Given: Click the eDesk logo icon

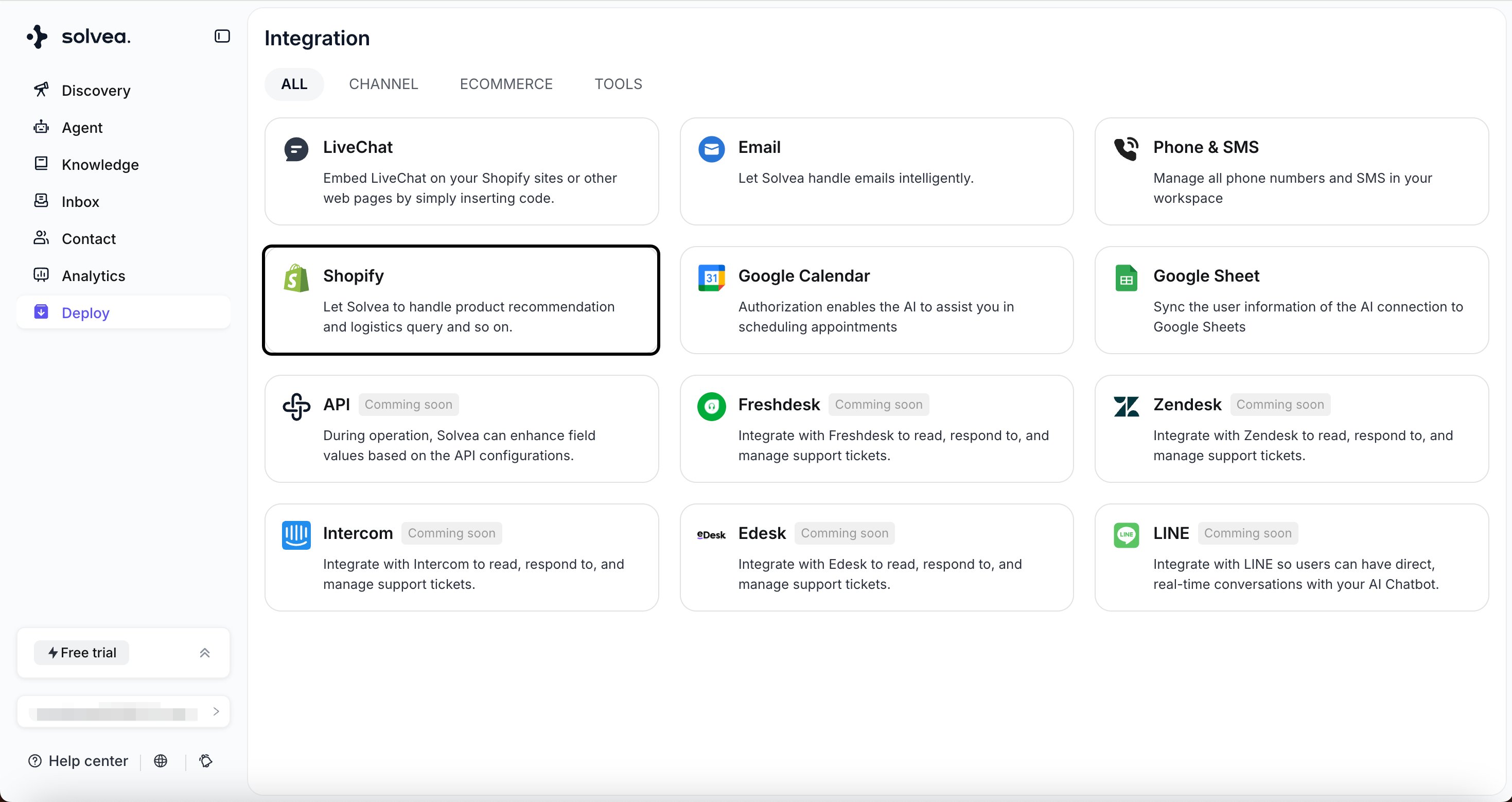Looking at the screenshot, I should (711, 535).
